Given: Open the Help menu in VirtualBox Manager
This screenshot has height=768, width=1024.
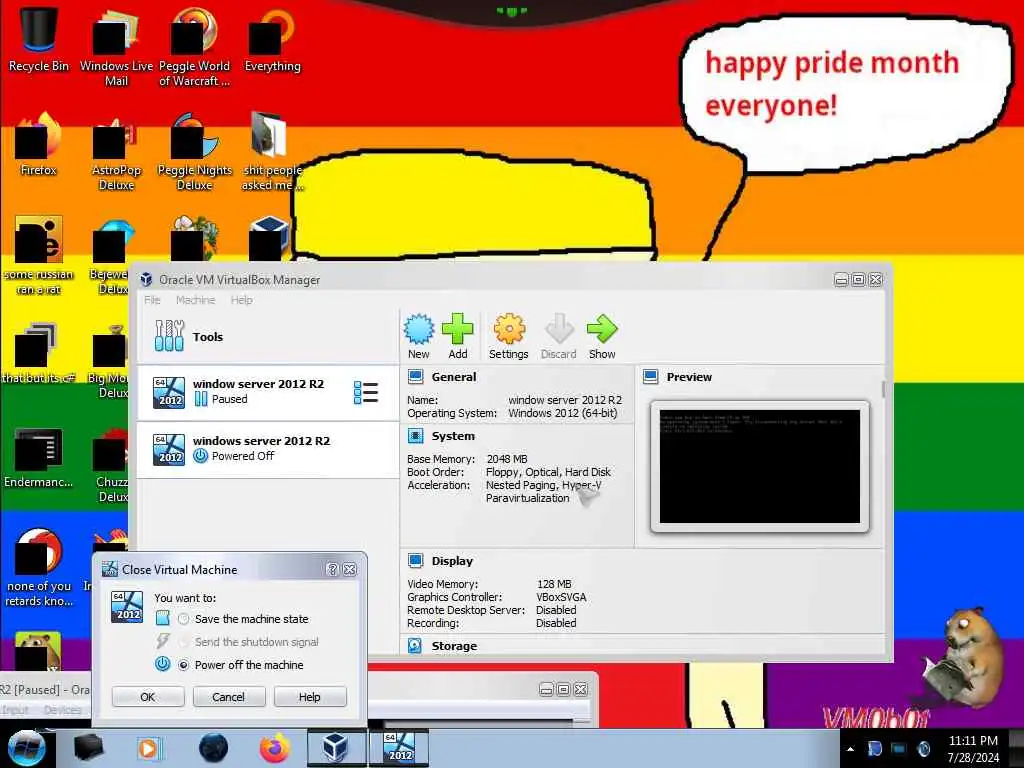Looking at the screenshot, I should tap(242, 300).
